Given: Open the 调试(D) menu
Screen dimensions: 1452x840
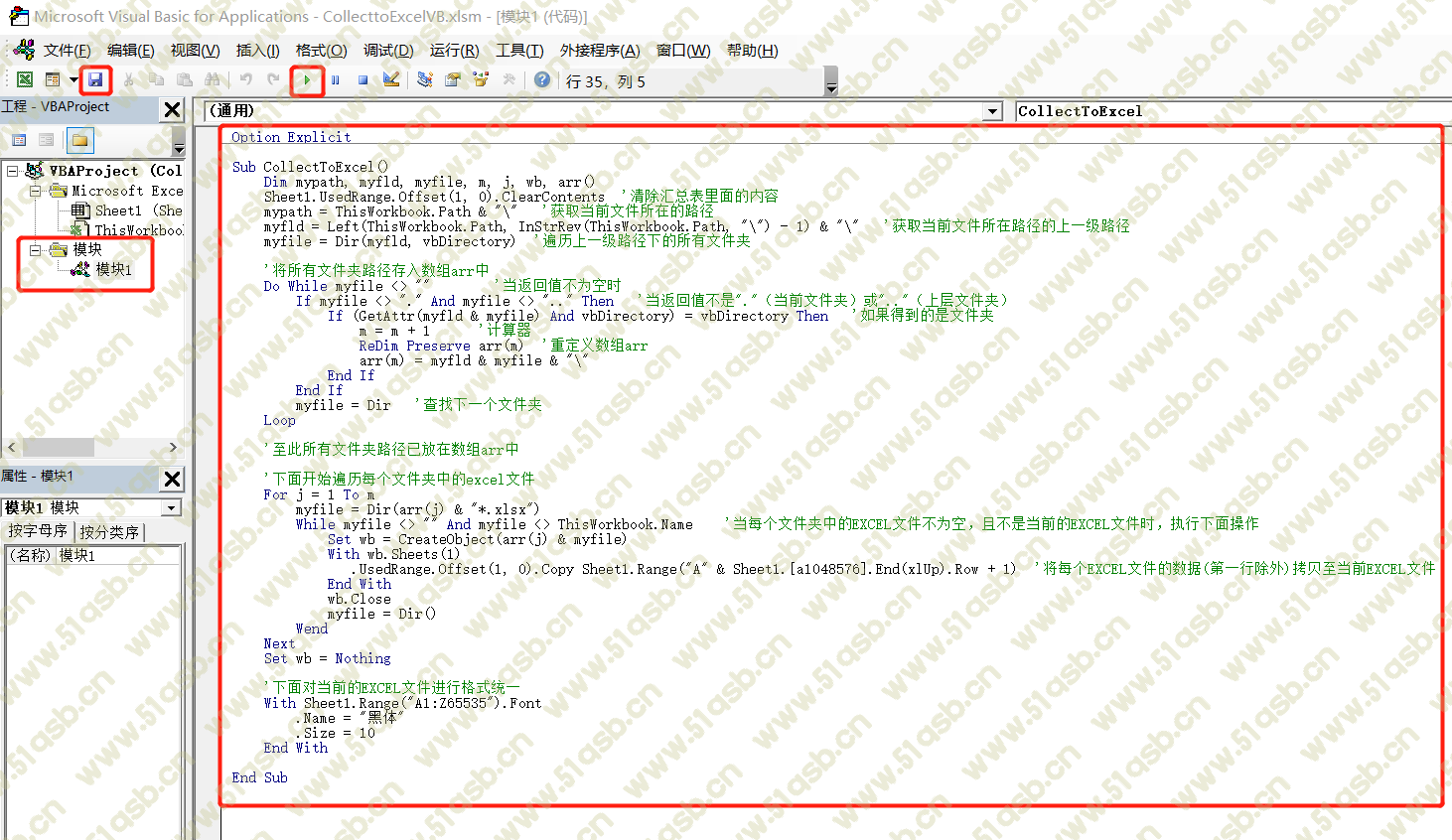Looking at the screenshot, I should tap(387, 51).
